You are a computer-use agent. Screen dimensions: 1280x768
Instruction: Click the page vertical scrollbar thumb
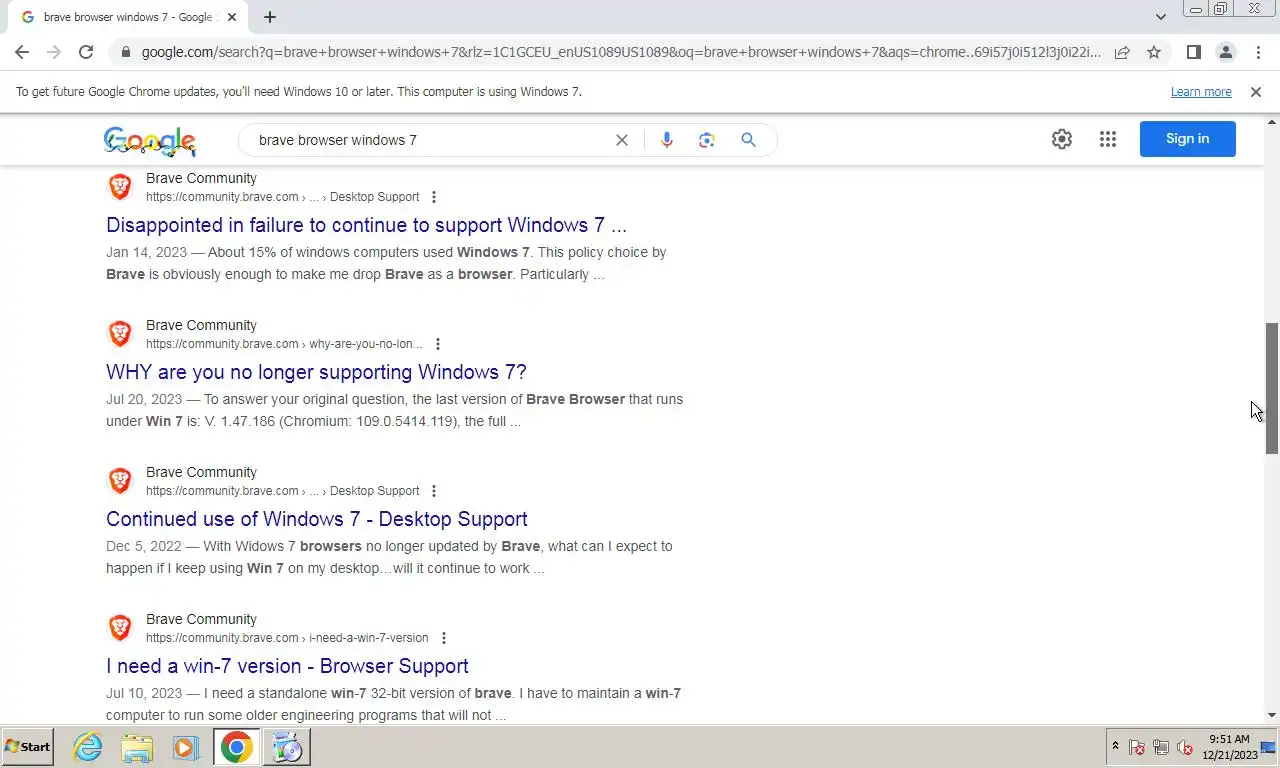click(1272, 388)
